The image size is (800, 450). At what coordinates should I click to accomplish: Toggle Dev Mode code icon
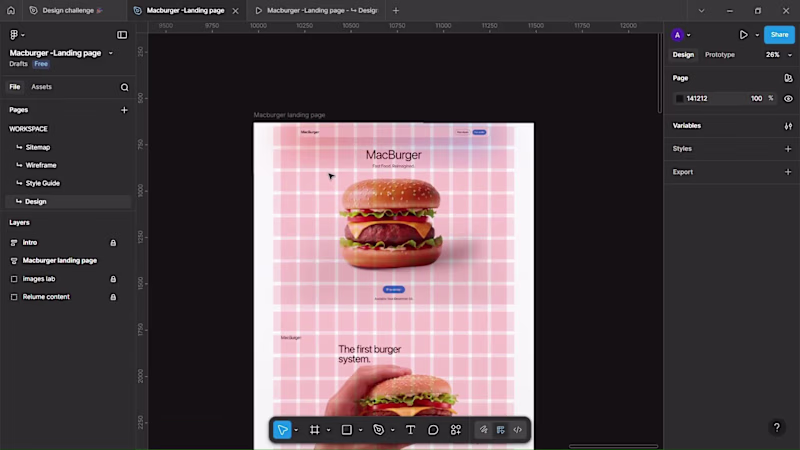tap(518, 430)
